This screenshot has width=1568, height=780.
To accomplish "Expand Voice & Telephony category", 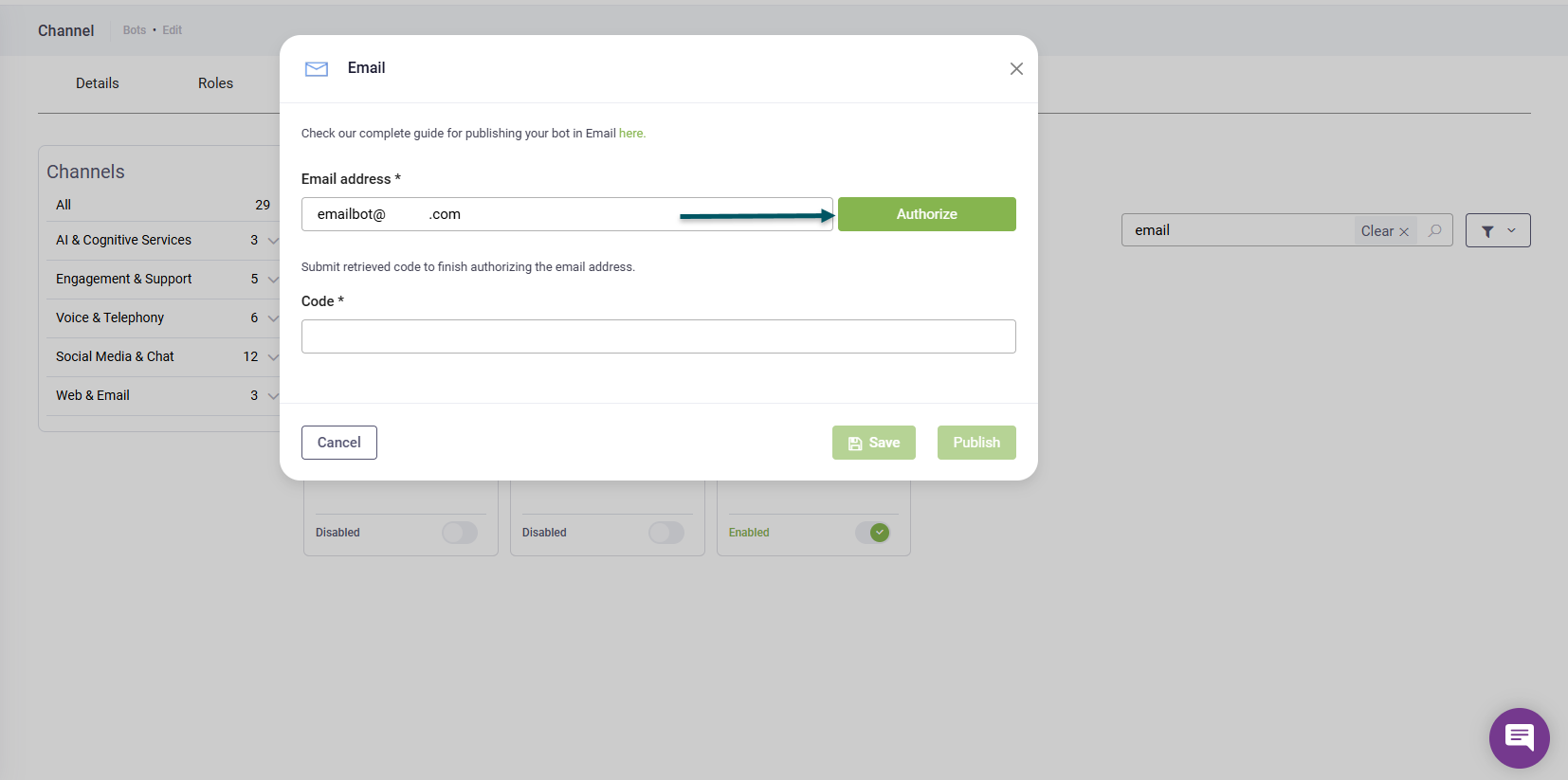I will (x=273, y=318).
